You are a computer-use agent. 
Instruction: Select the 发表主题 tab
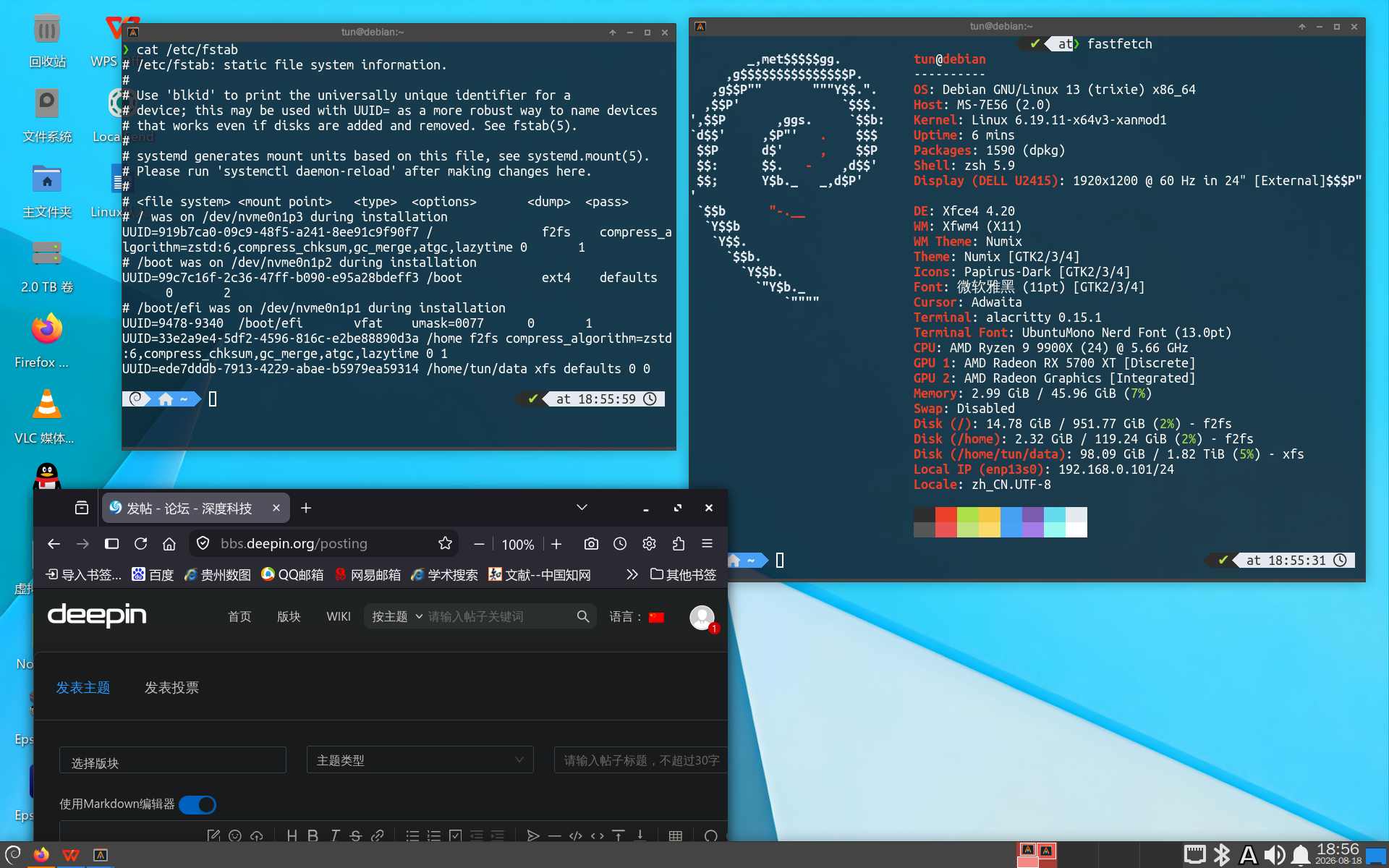click(x=83, y=687)
